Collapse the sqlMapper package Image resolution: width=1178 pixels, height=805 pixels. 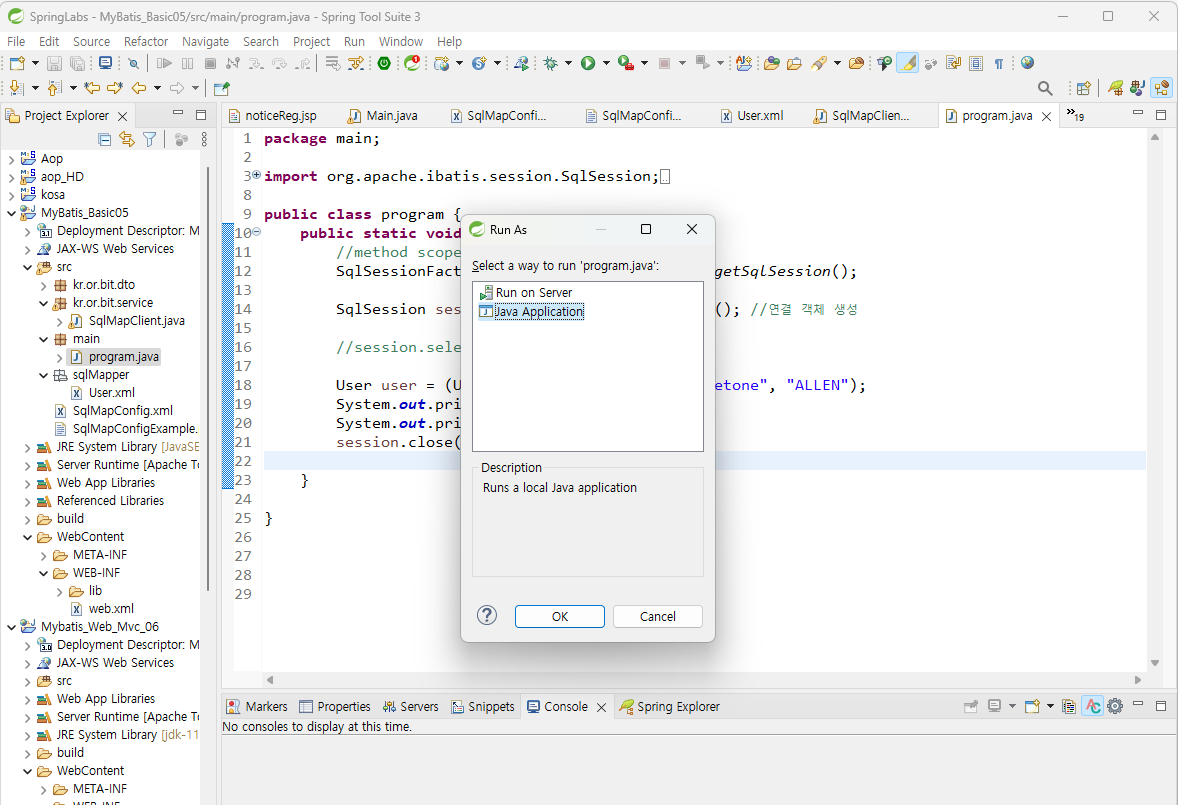44,375
